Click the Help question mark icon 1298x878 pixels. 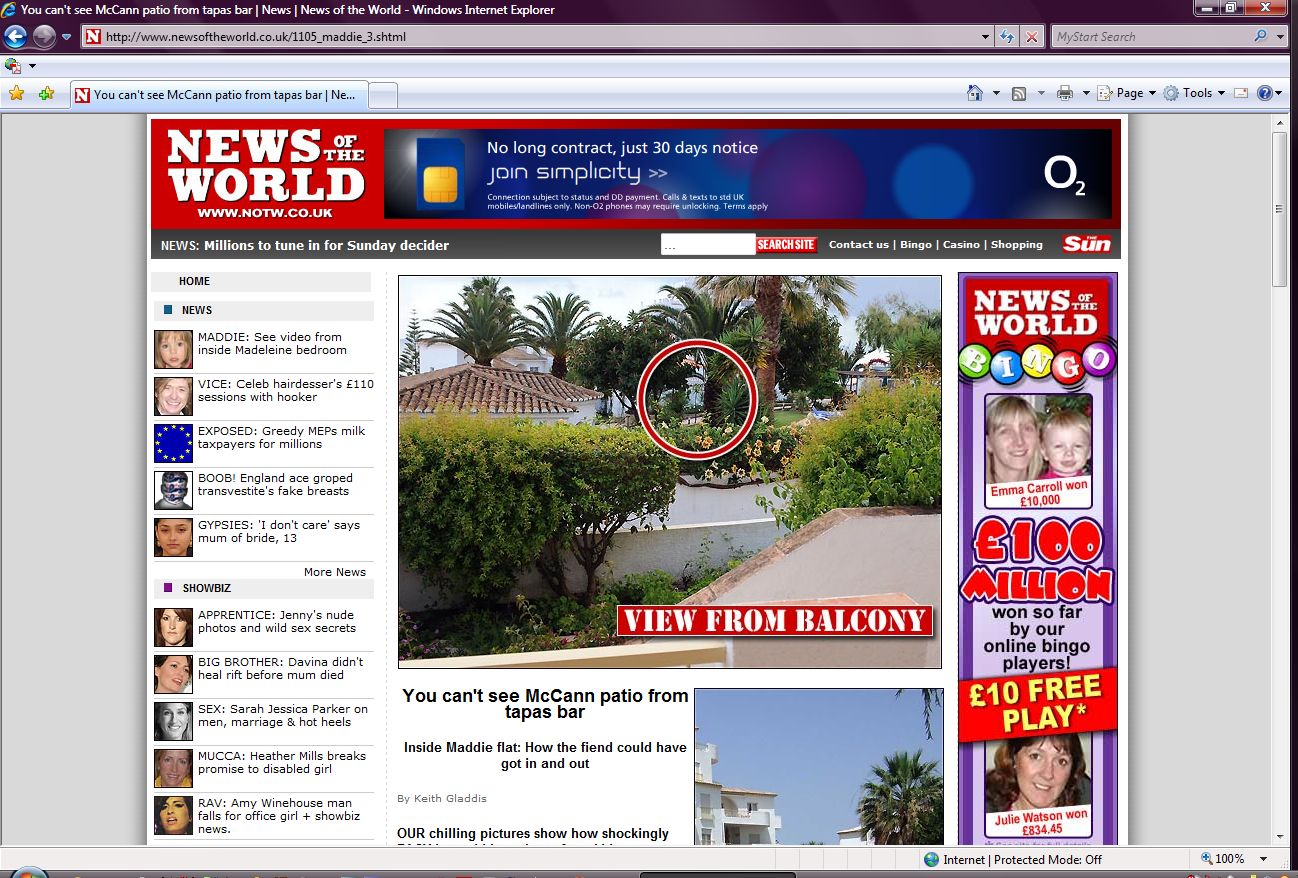pos(1264,93)
